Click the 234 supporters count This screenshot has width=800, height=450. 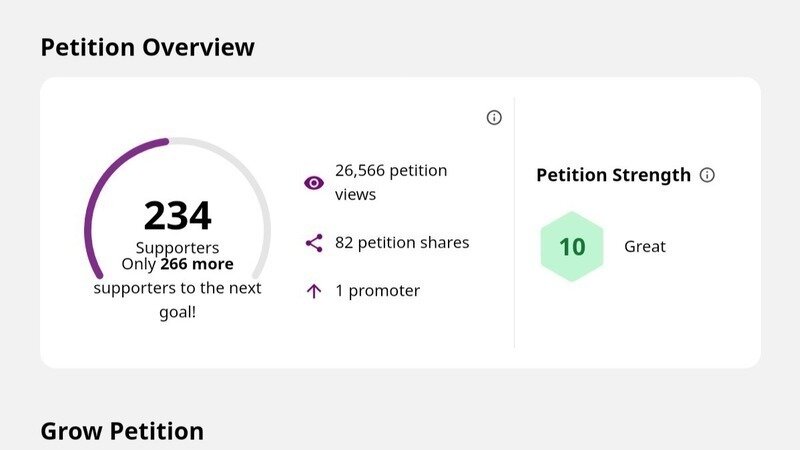[x=177, y=216]
